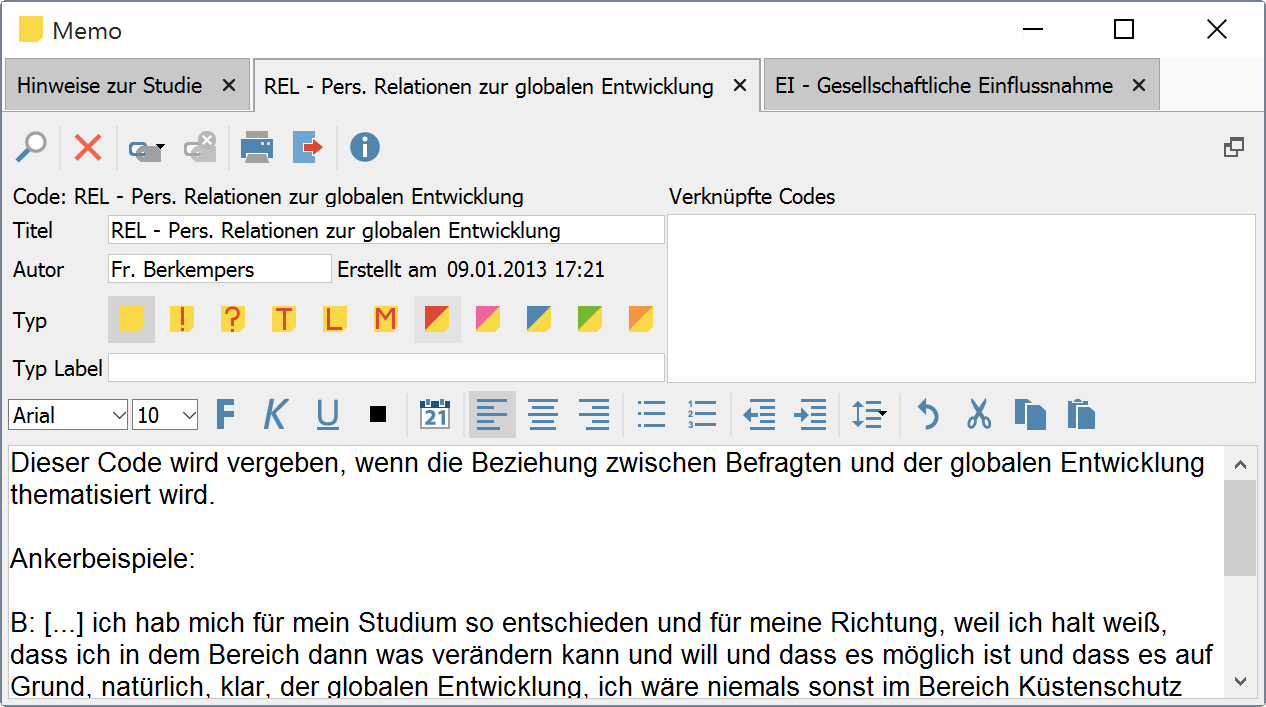Select blue-yellow memo type
Viewport: 1266px width, 707px height.
coord(539,319)
